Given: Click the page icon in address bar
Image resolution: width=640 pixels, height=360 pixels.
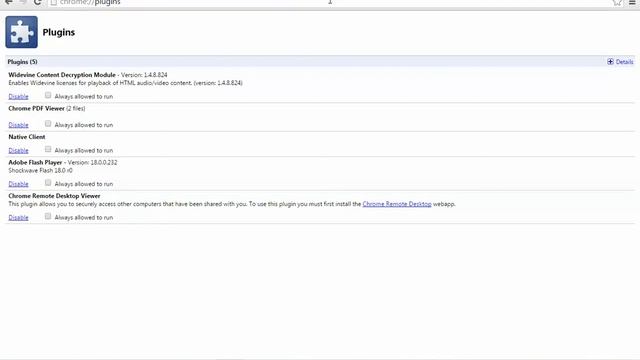Looking at the screenshot, I should click(53, 2).
